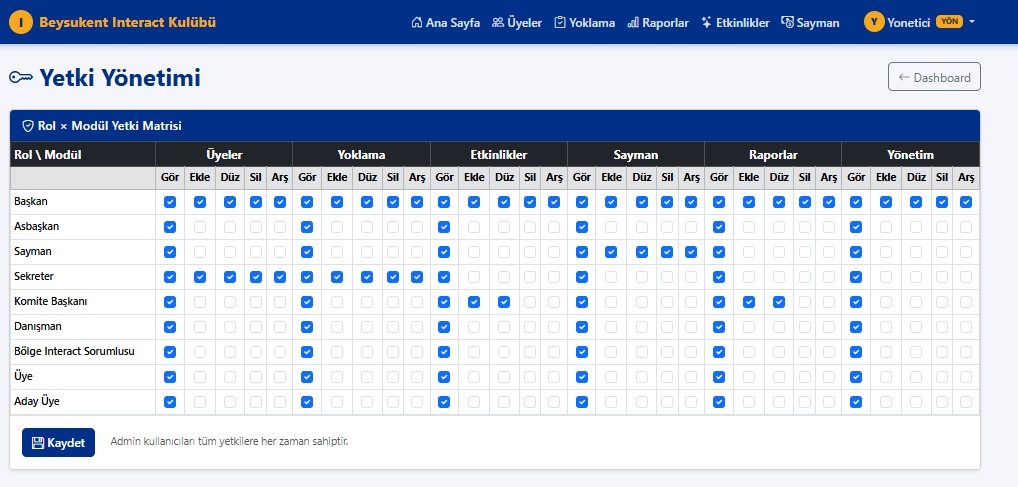
Task: Click the Etkinlikler sparkle icon
Action: (707, 22)
